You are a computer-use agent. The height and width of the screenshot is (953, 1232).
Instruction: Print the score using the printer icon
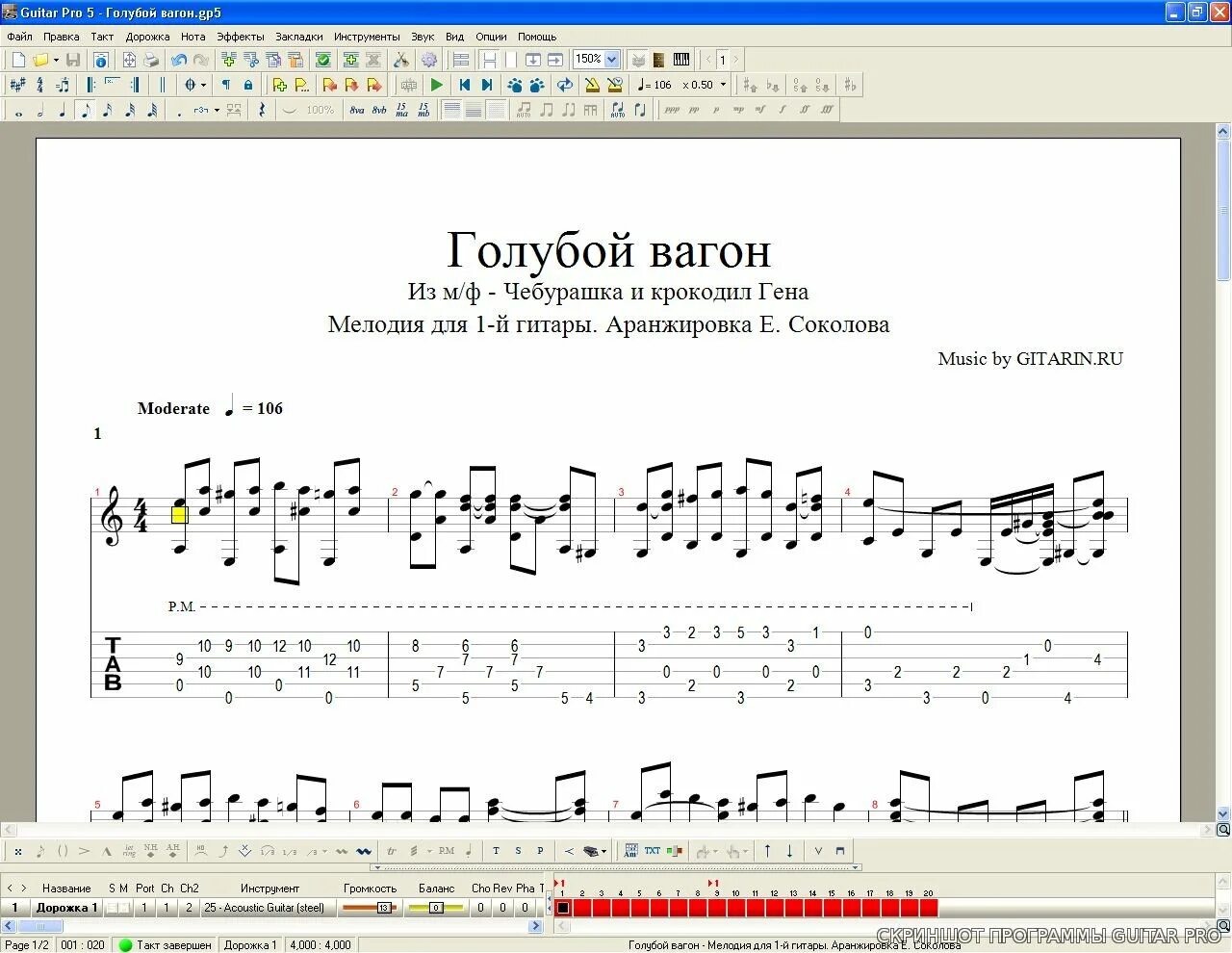(150, 60)
